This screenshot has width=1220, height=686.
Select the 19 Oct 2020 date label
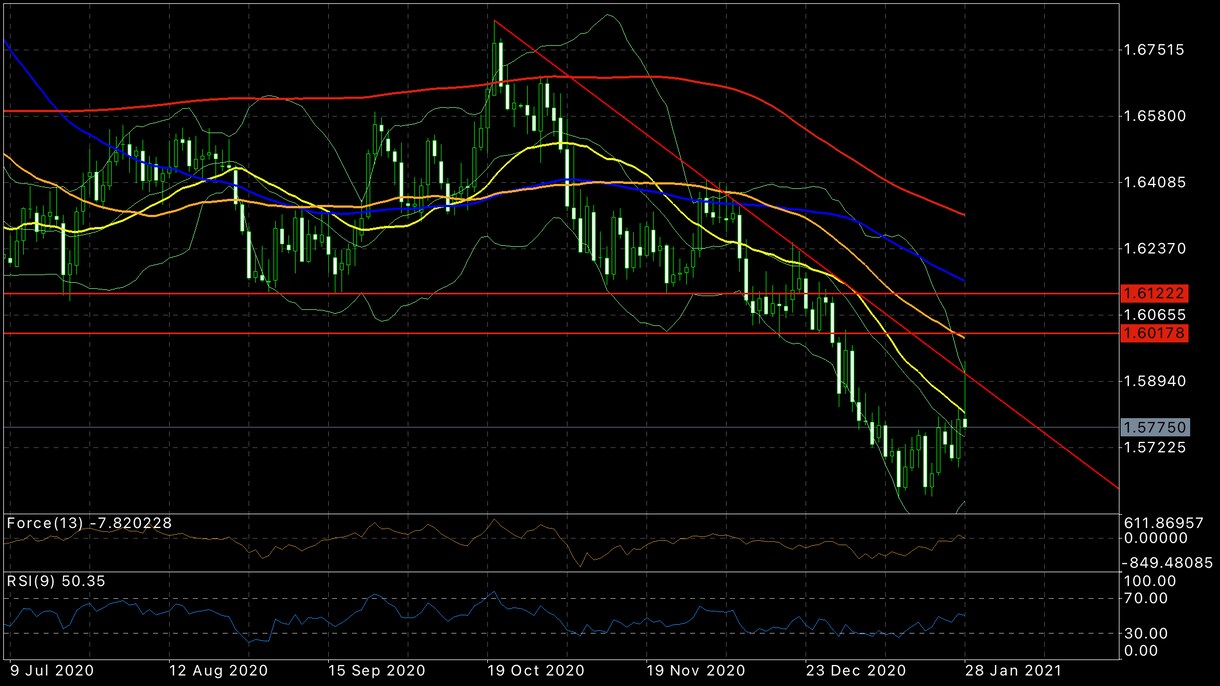tap(536, 669)
